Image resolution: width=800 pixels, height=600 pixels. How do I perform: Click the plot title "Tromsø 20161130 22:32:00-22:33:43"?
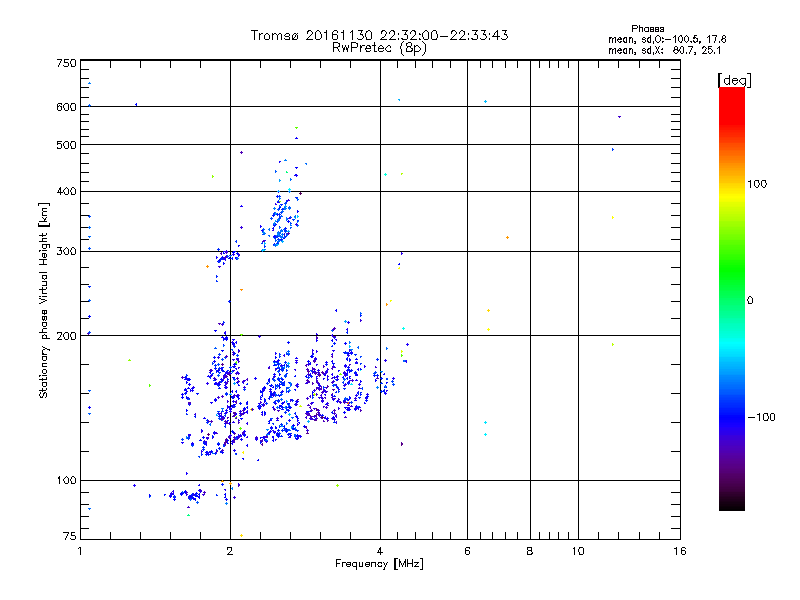[x=379, y=35]
